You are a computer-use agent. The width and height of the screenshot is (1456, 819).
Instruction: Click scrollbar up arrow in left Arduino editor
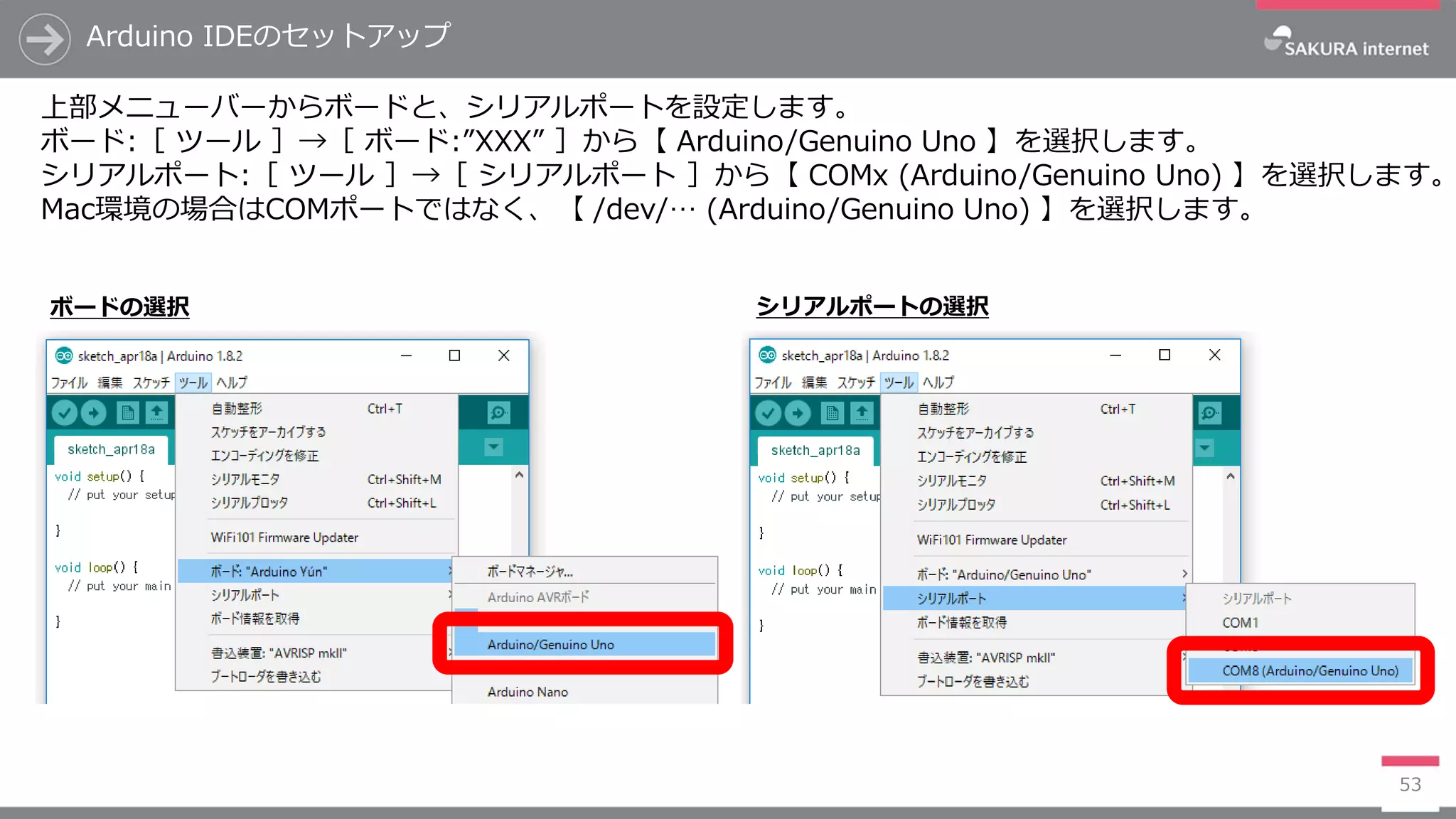coord(520,475)
